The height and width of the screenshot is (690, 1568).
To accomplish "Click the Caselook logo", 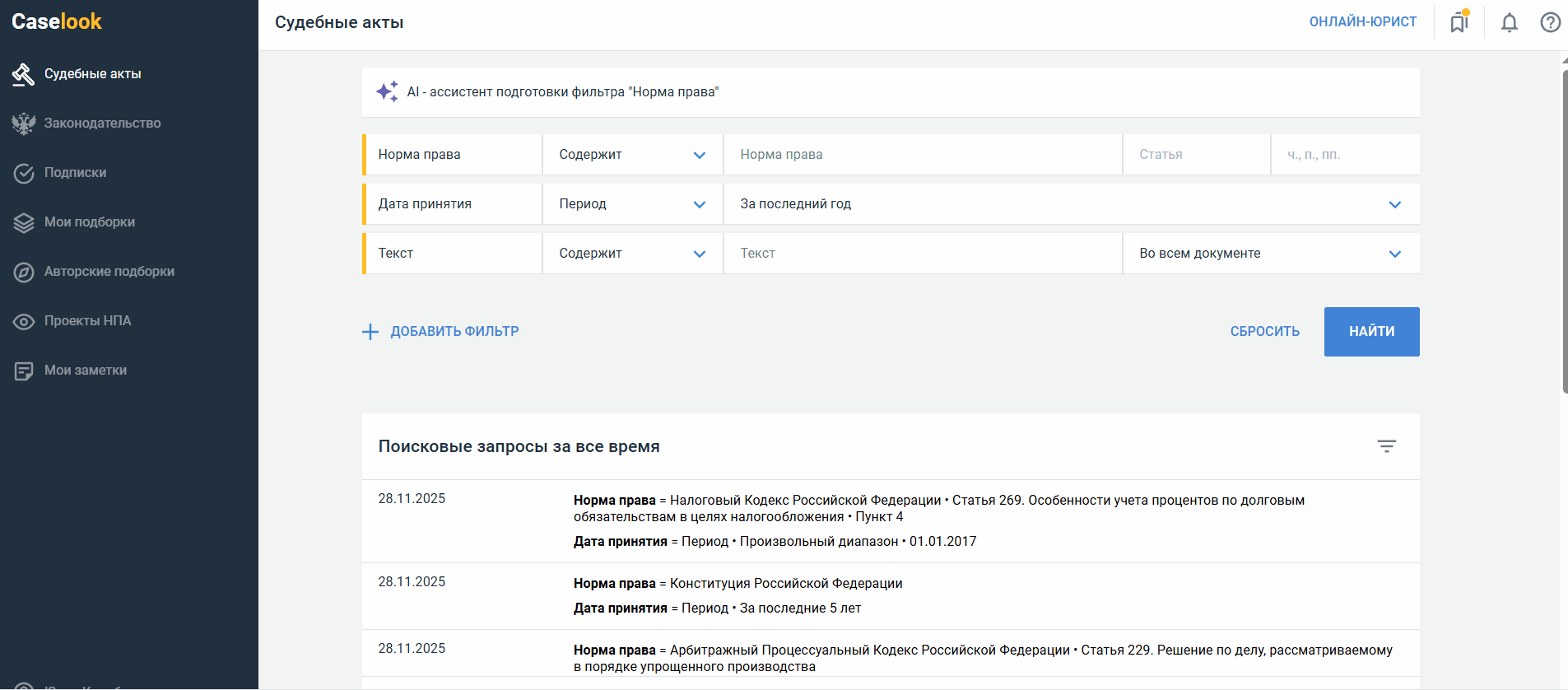I will pos(57,21).
